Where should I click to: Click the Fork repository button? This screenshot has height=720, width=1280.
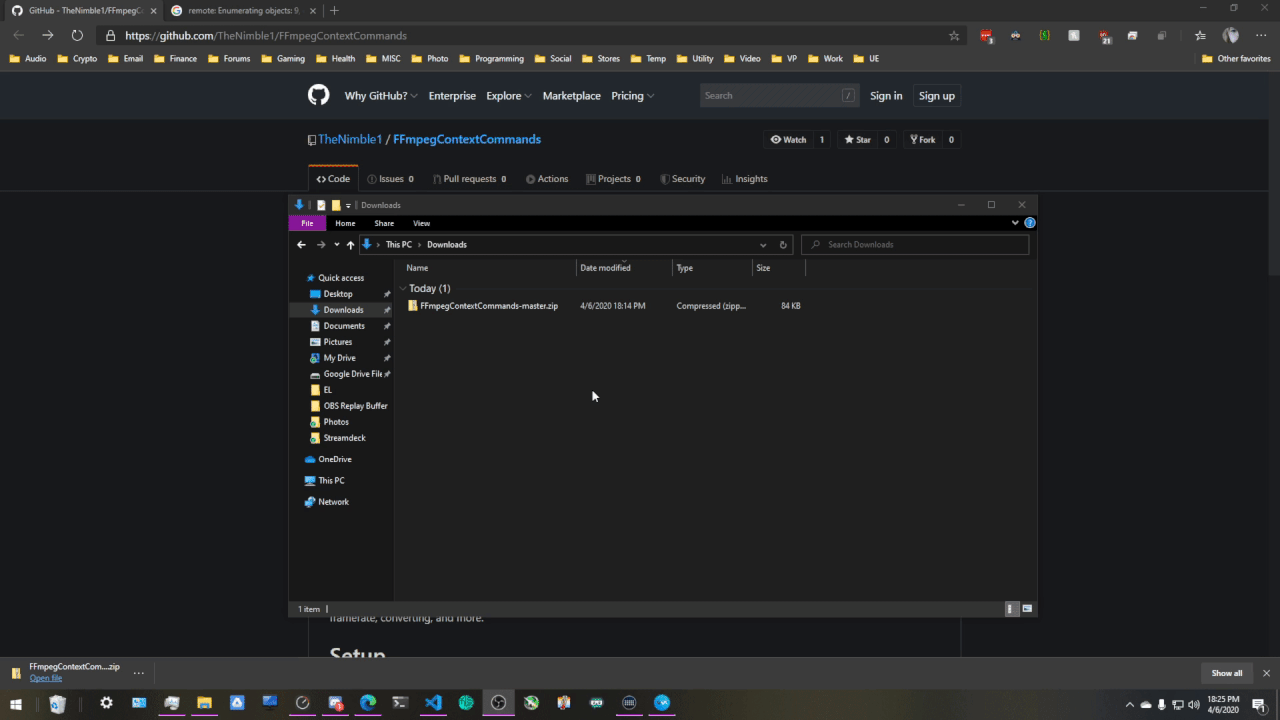[922, 140]
